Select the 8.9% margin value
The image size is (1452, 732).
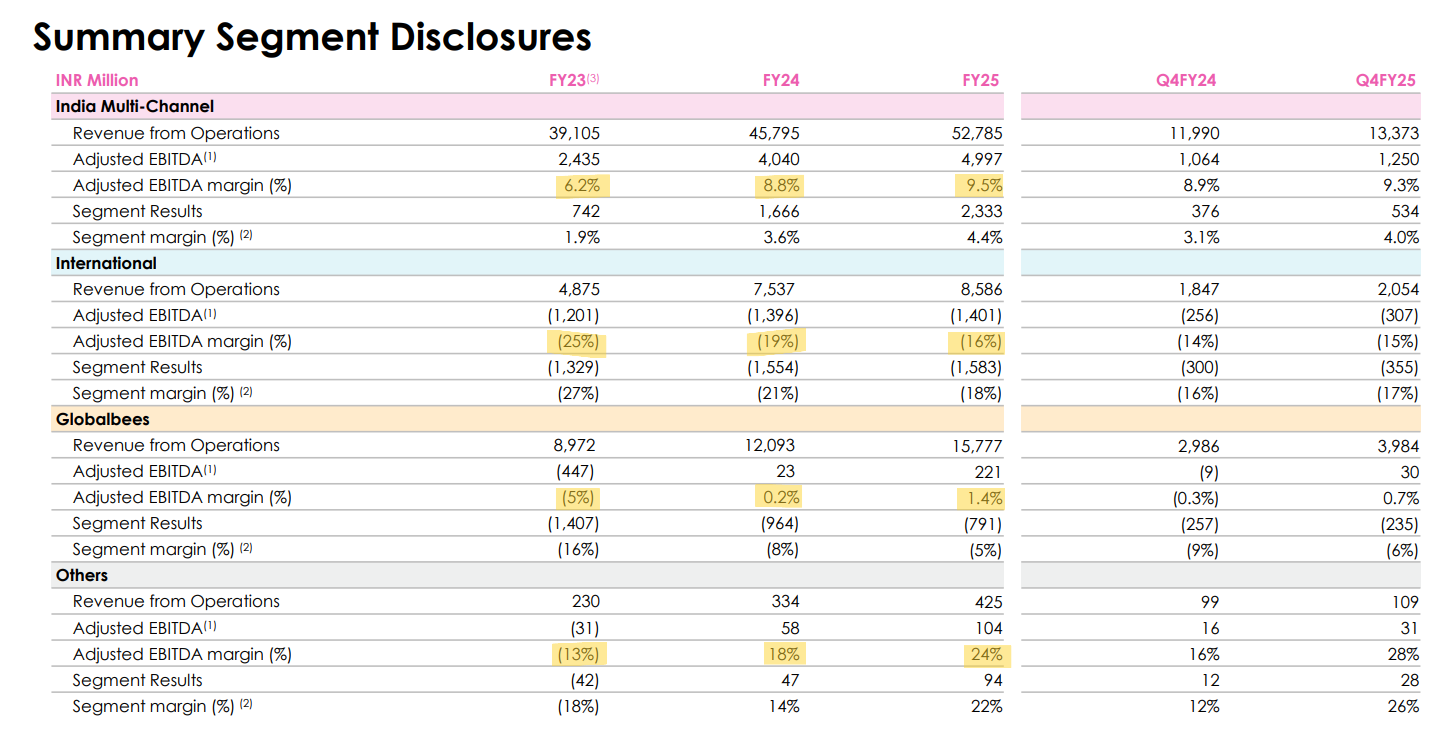(1201, 185)
